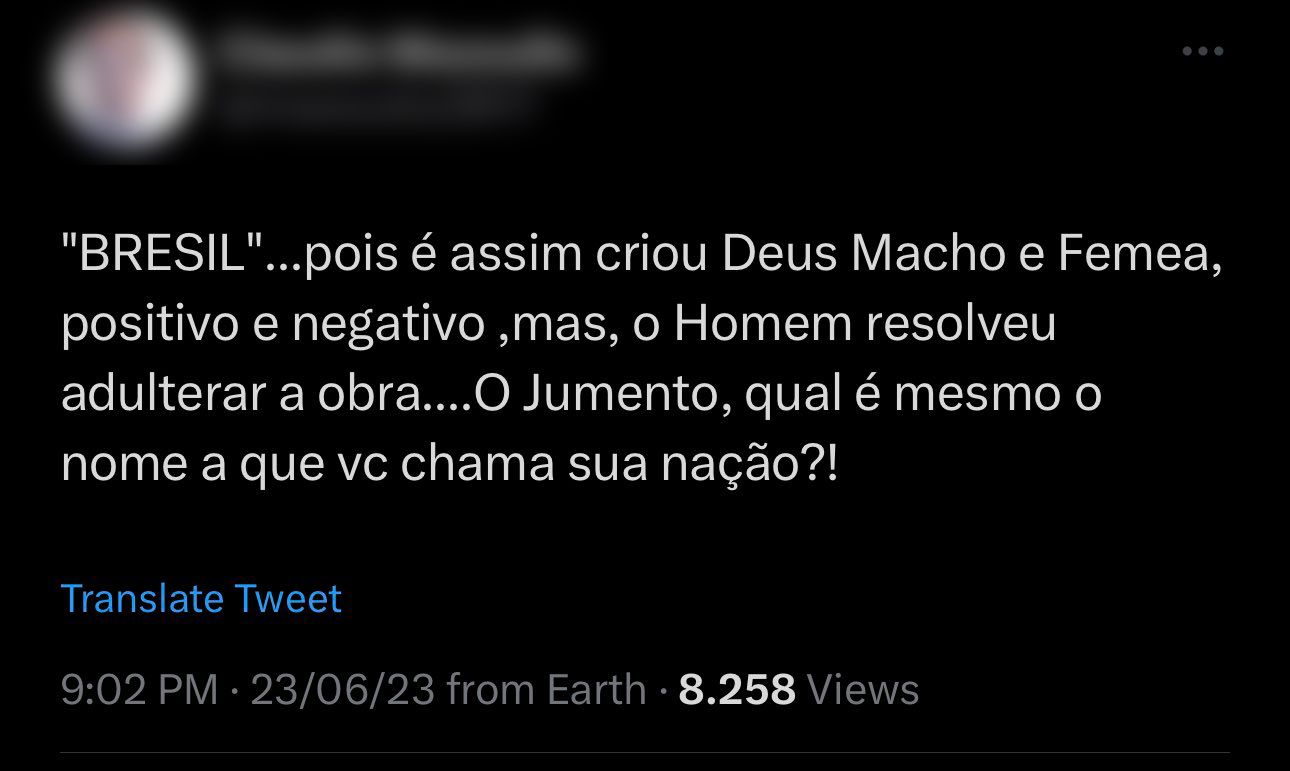Open the 9:02 PM timestamp
The image size is (1290, 771).
click(x=139, y=690)
